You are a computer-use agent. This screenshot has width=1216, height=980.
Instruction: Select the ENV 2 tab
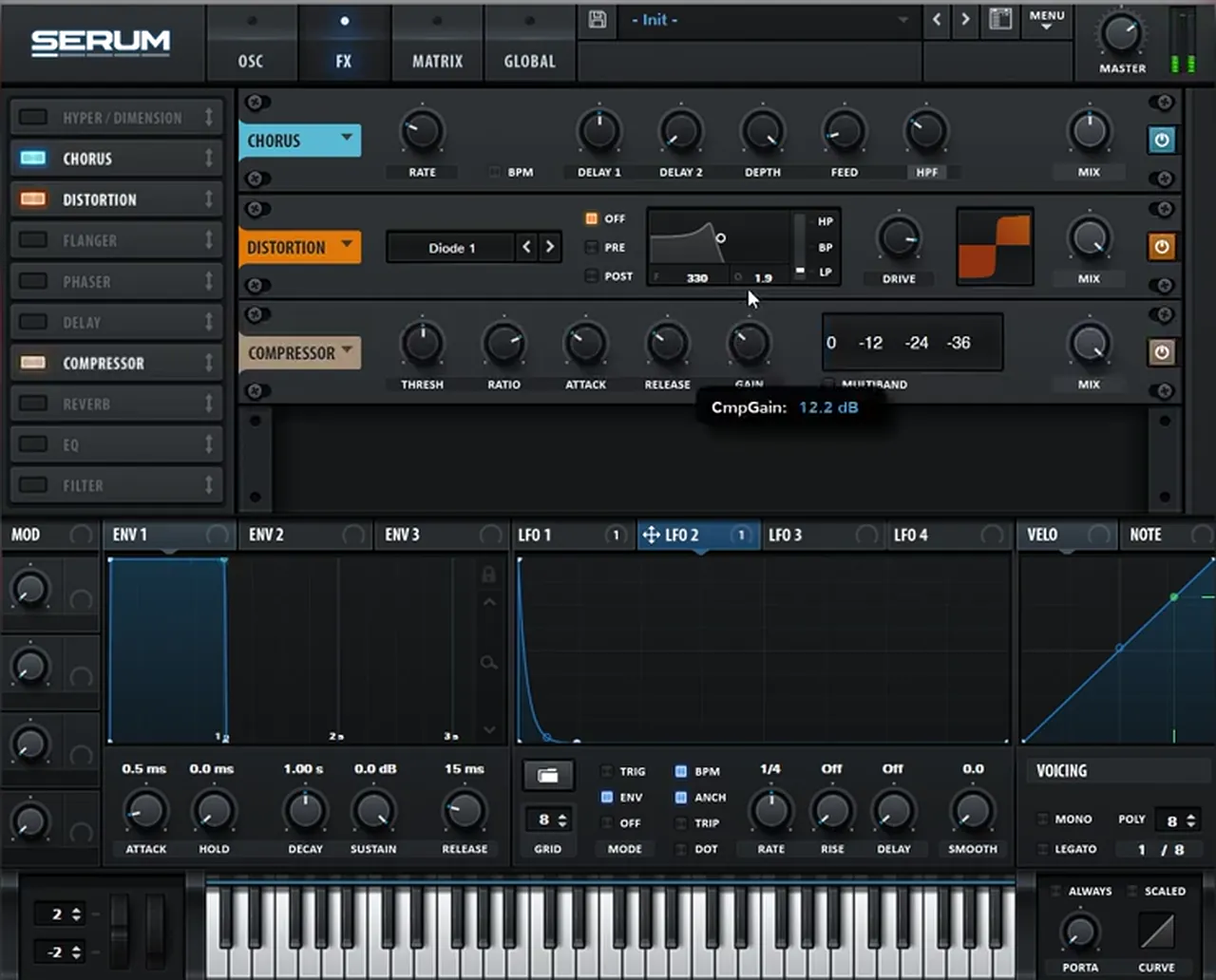305,535
